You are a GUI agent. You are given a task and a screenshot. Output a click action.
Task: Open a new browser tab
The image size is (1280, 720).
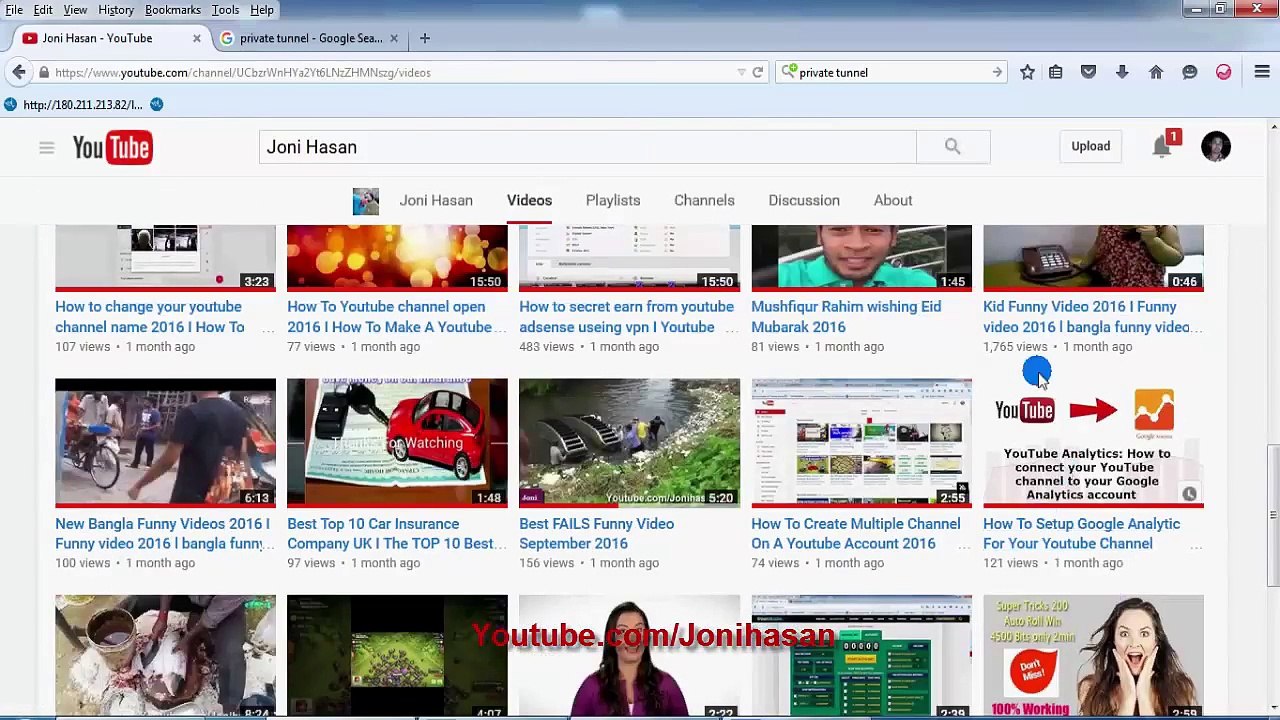click(424, 38)
